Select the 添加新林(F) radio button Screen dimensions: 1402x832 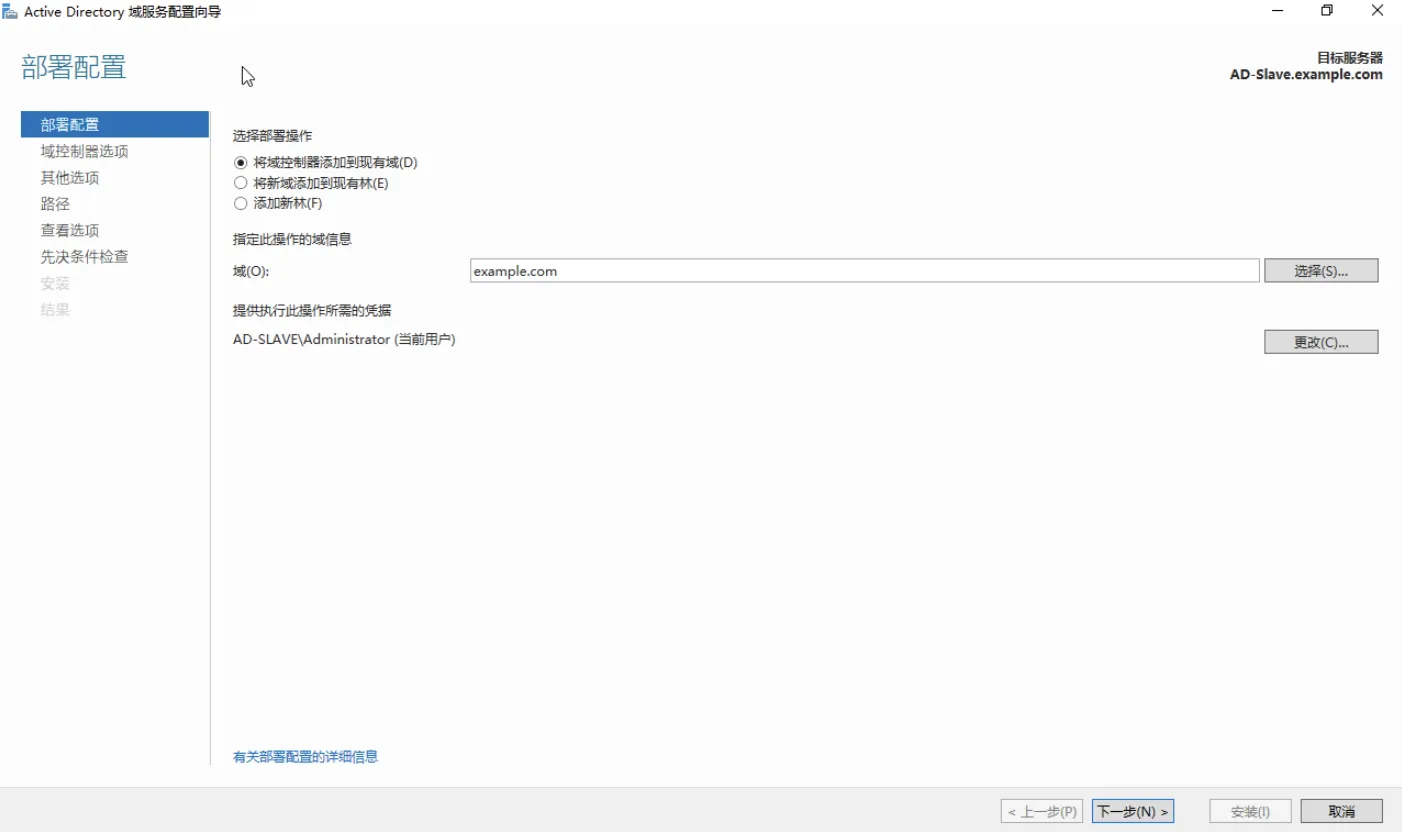[x=240, y=204]
